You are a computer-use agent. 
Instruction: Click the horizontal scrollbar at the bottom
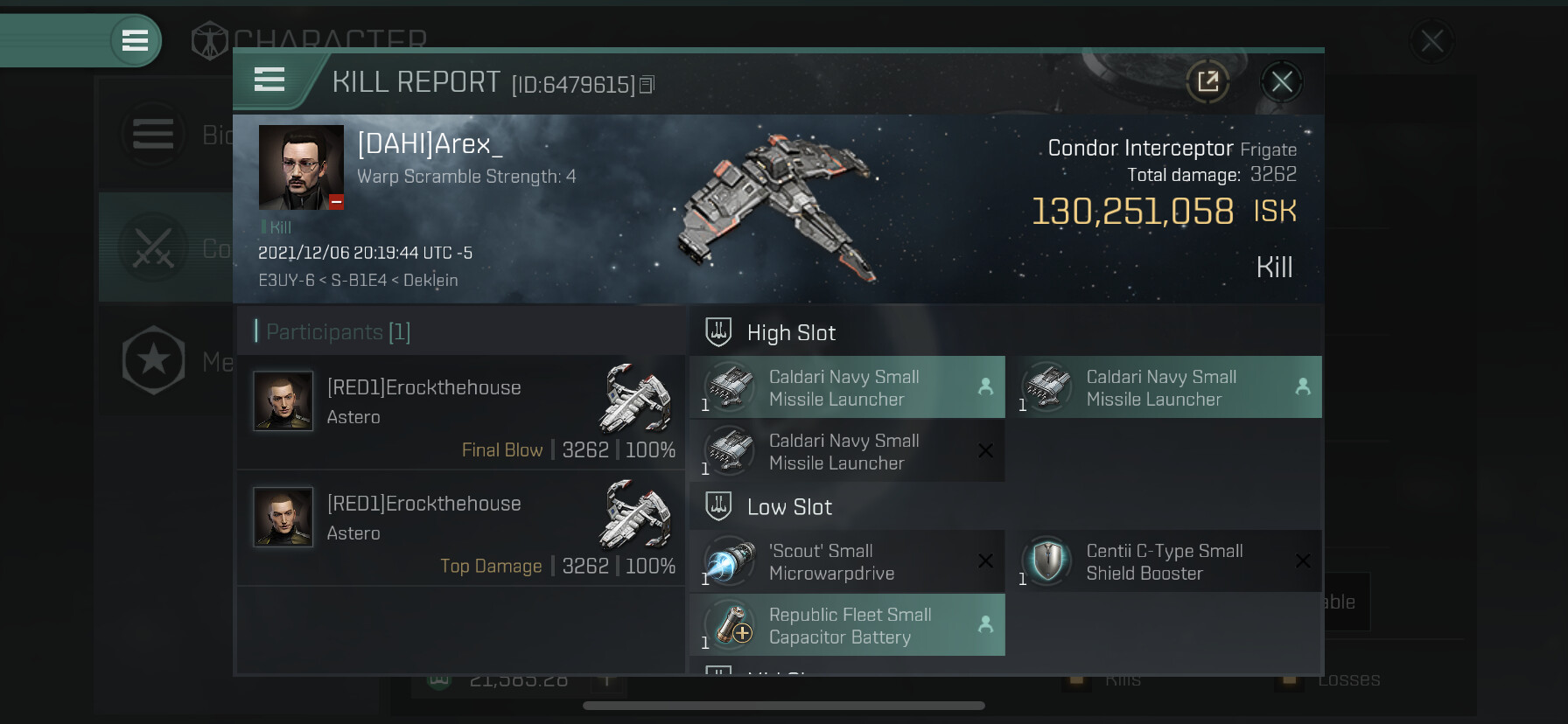tap(784, 706)
